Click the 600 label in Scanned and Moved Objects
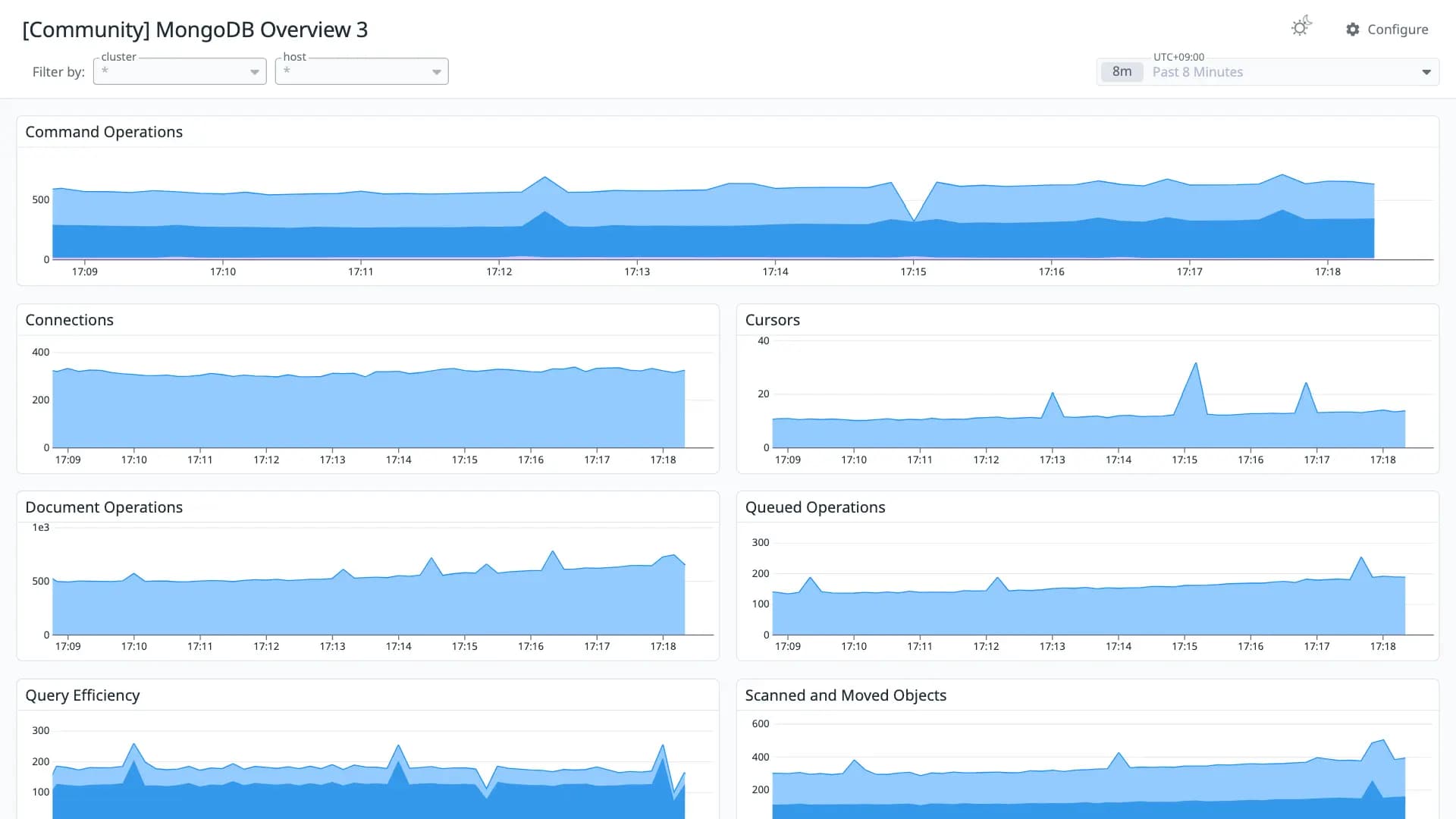This screenshot has width=1456, height=819. coord(761,724)
